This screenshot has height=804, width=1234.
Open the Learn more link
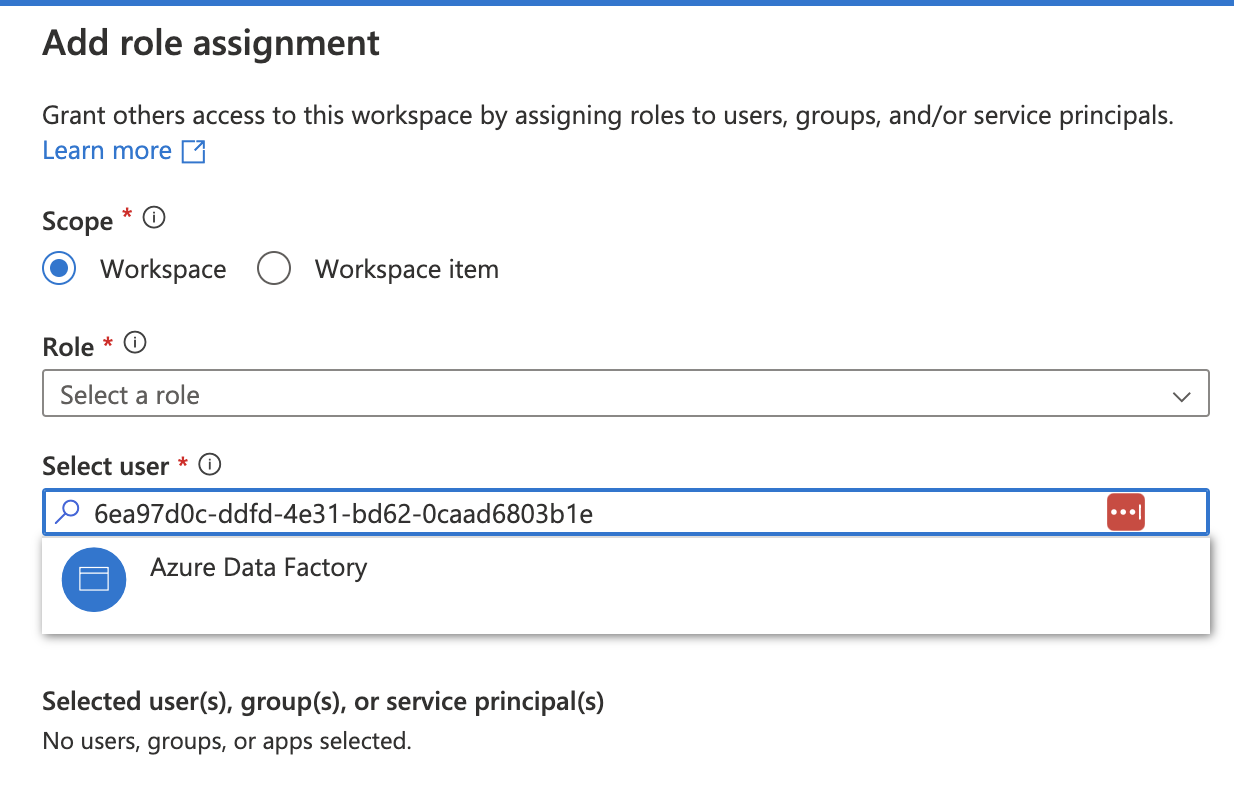(106, 150)
